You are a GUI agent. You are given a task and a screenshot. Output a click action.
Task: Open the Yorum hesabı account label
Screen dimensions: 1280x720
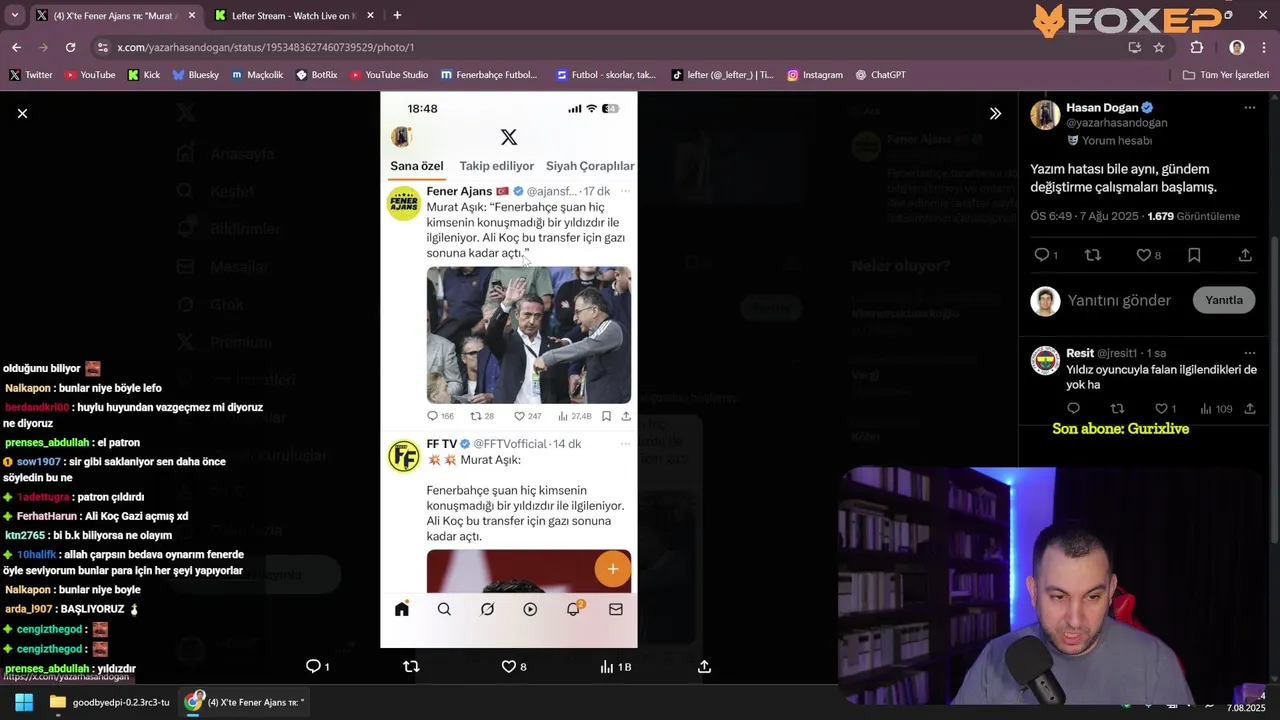pyautogui.click(x=1110, y=141)
